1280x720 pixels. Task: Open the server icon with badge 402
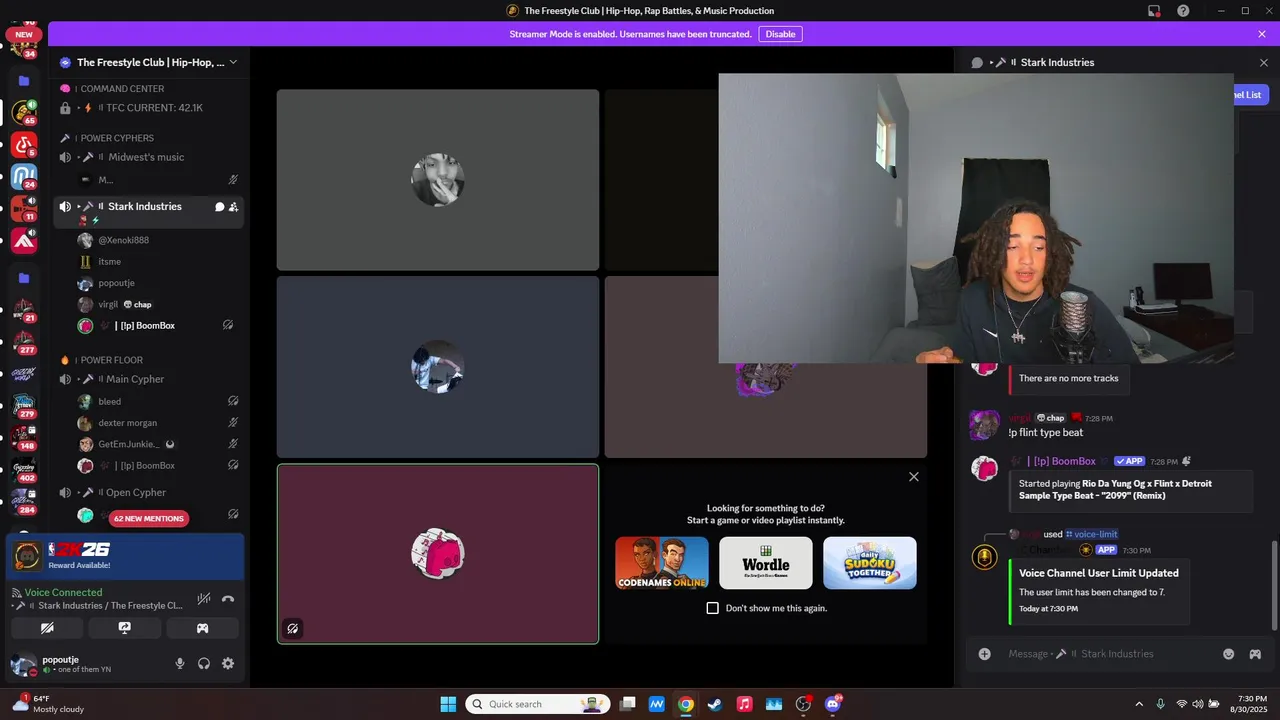tap(24, 469)
